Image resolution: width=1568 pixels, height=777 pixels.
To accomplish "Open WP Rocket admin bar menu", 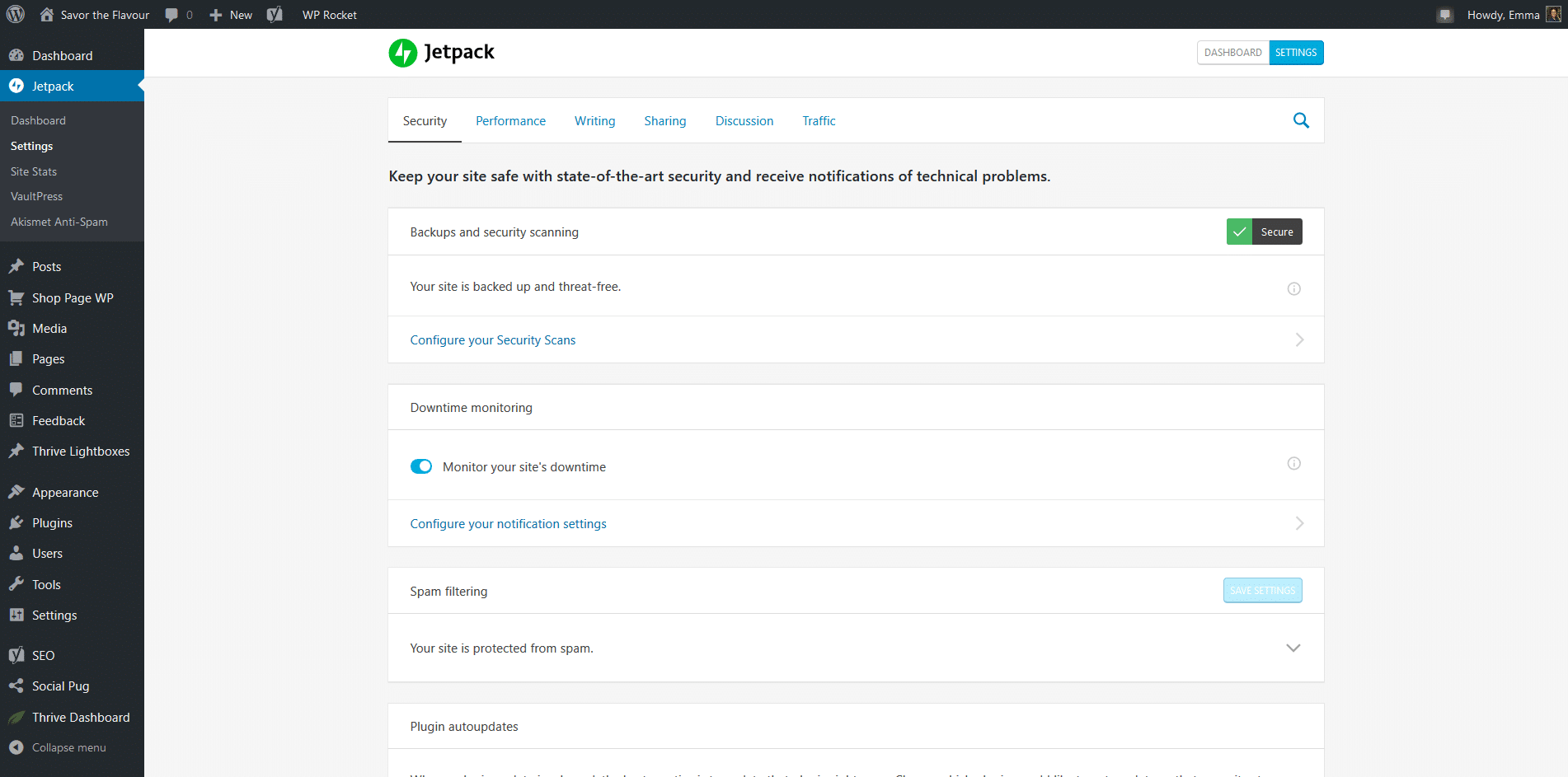I will tap(330, 15).
